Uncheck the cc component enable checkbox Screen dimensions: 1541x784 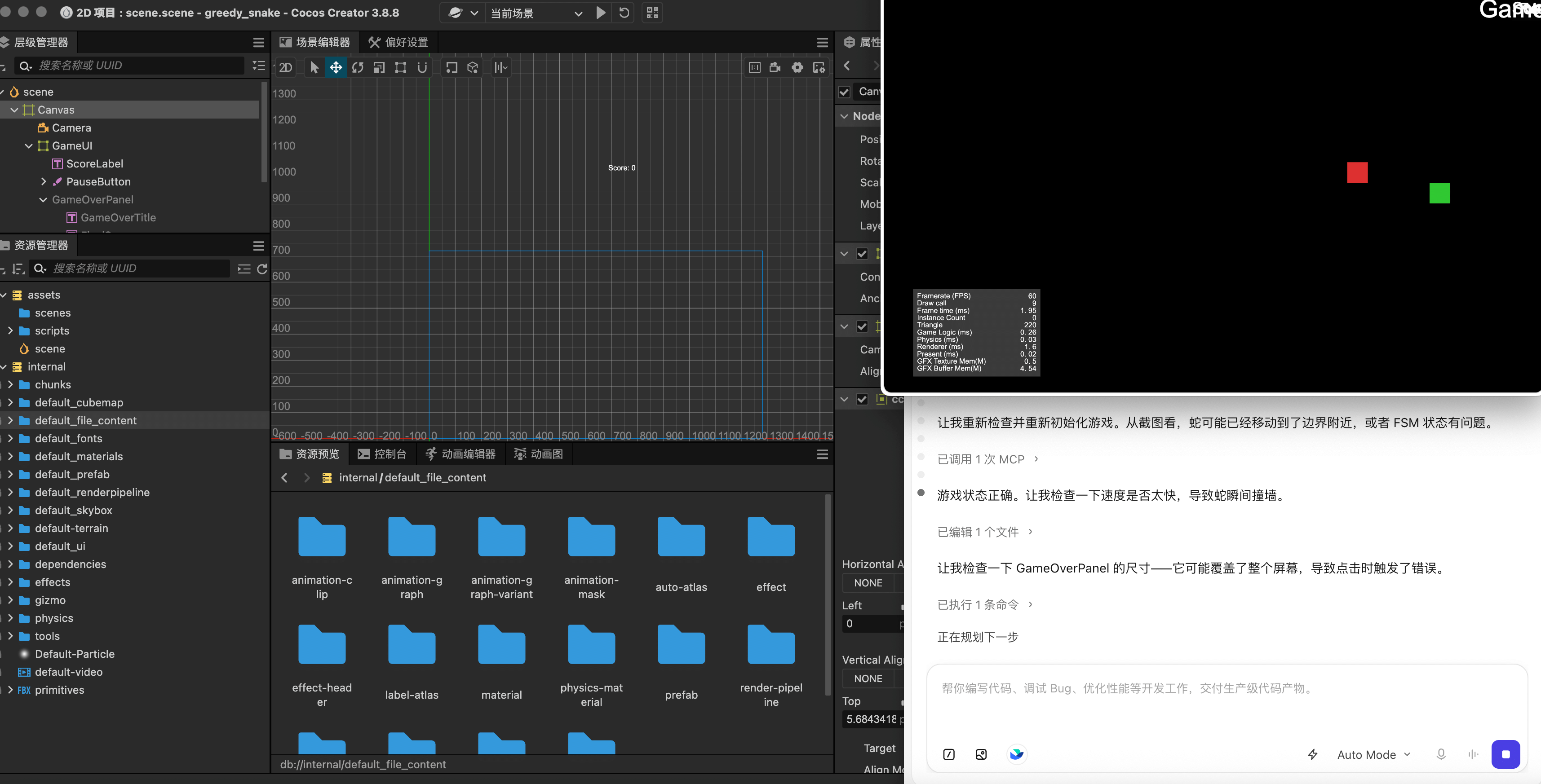pyautogui.click(x=861, y=400)
